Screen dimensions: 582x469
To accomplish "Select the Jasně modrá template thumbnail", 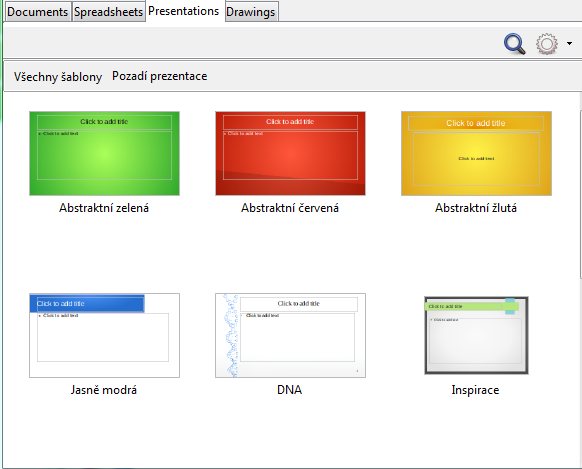I will tap(104, 335).
